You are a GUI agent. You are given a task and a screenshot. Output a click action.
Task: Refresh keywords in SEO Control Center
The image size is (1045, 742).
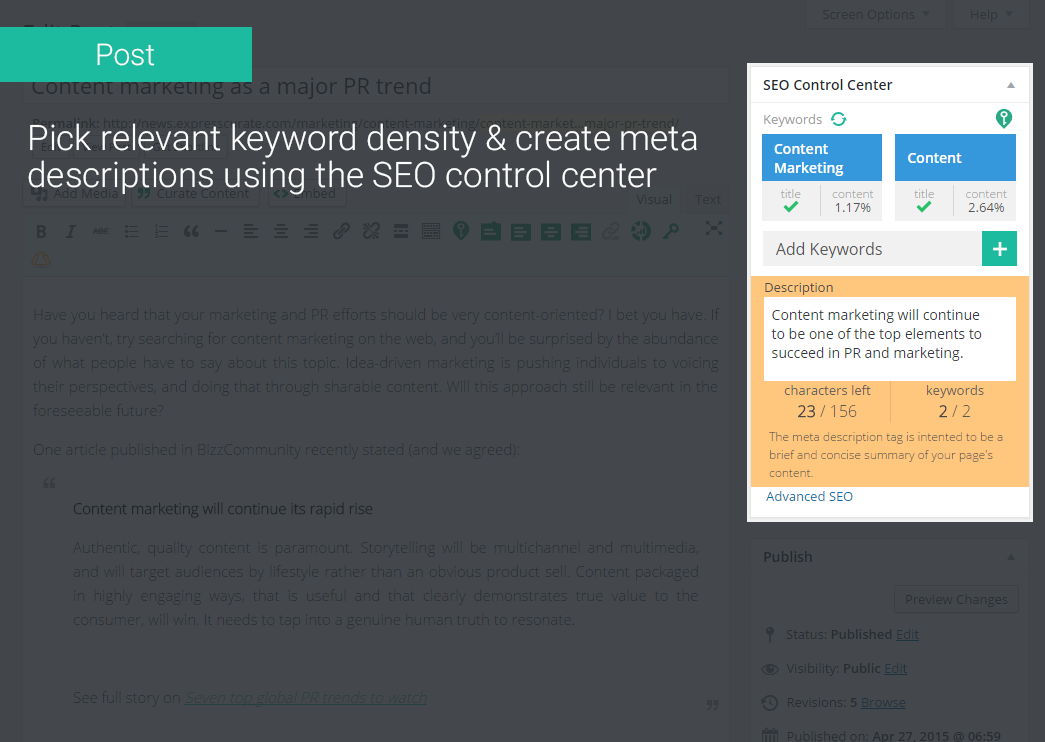(x=838, y=119)
